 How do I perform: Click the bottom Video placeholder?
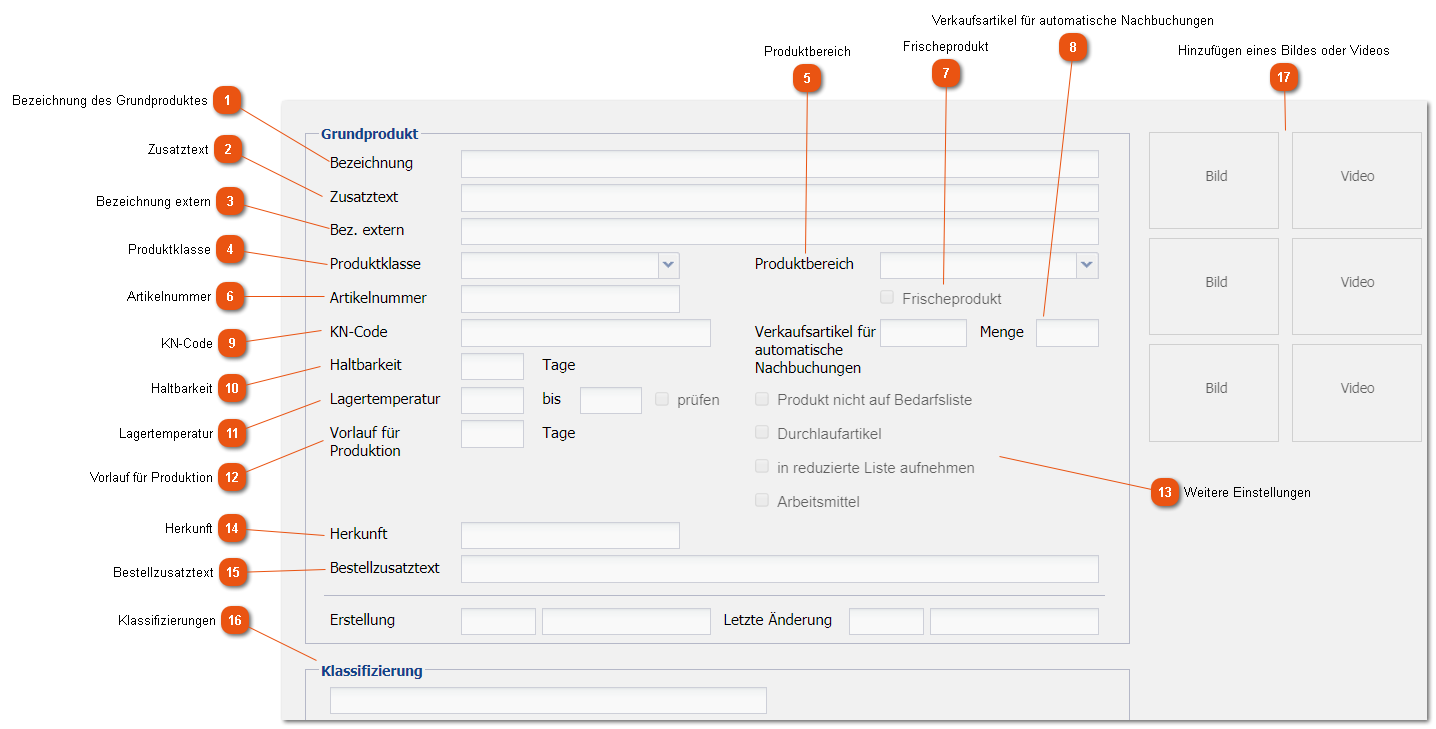click(1357, 392)
